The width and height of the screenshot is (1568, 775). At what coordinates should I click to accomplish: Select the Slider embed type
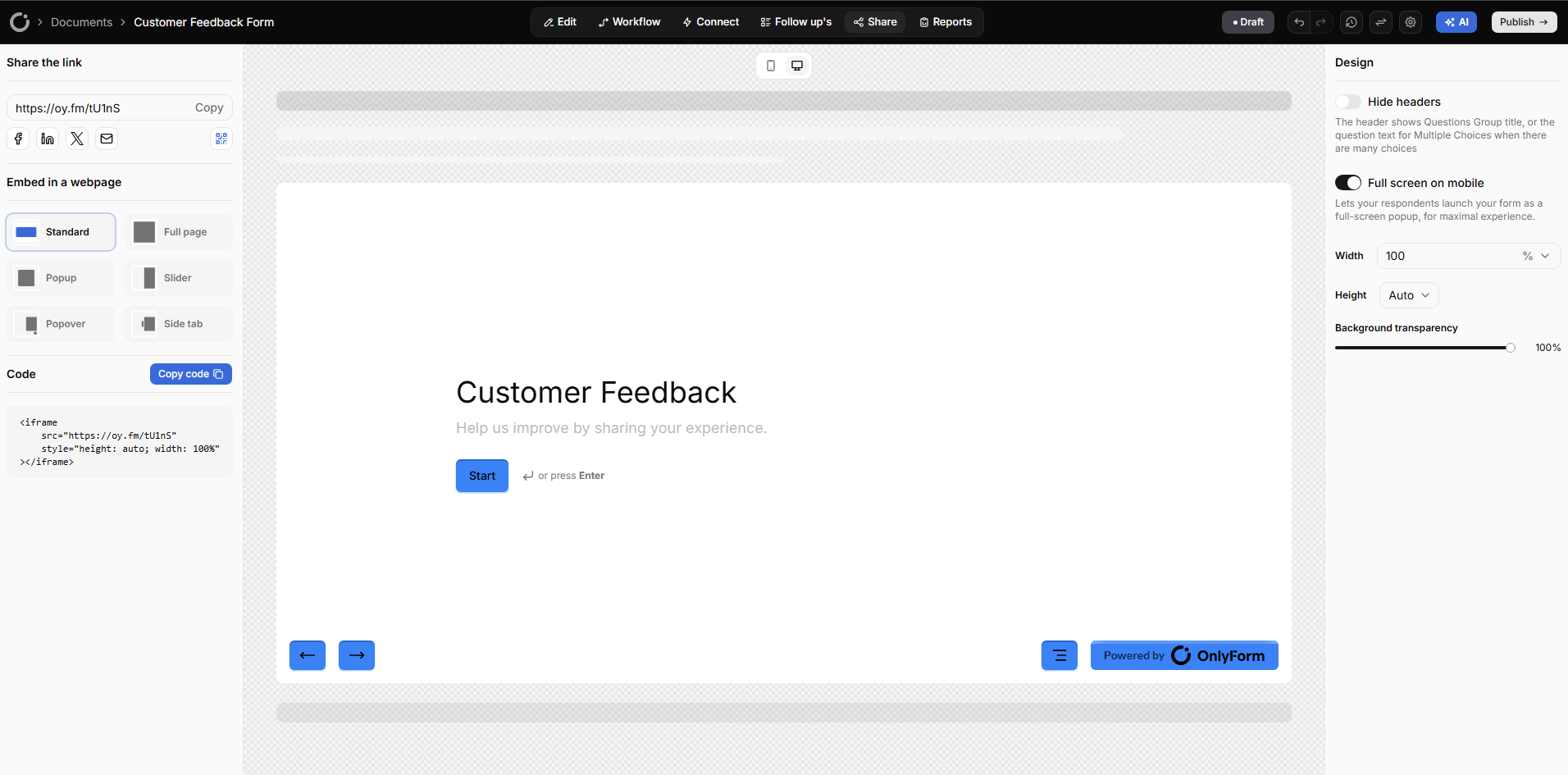[179, 278]
